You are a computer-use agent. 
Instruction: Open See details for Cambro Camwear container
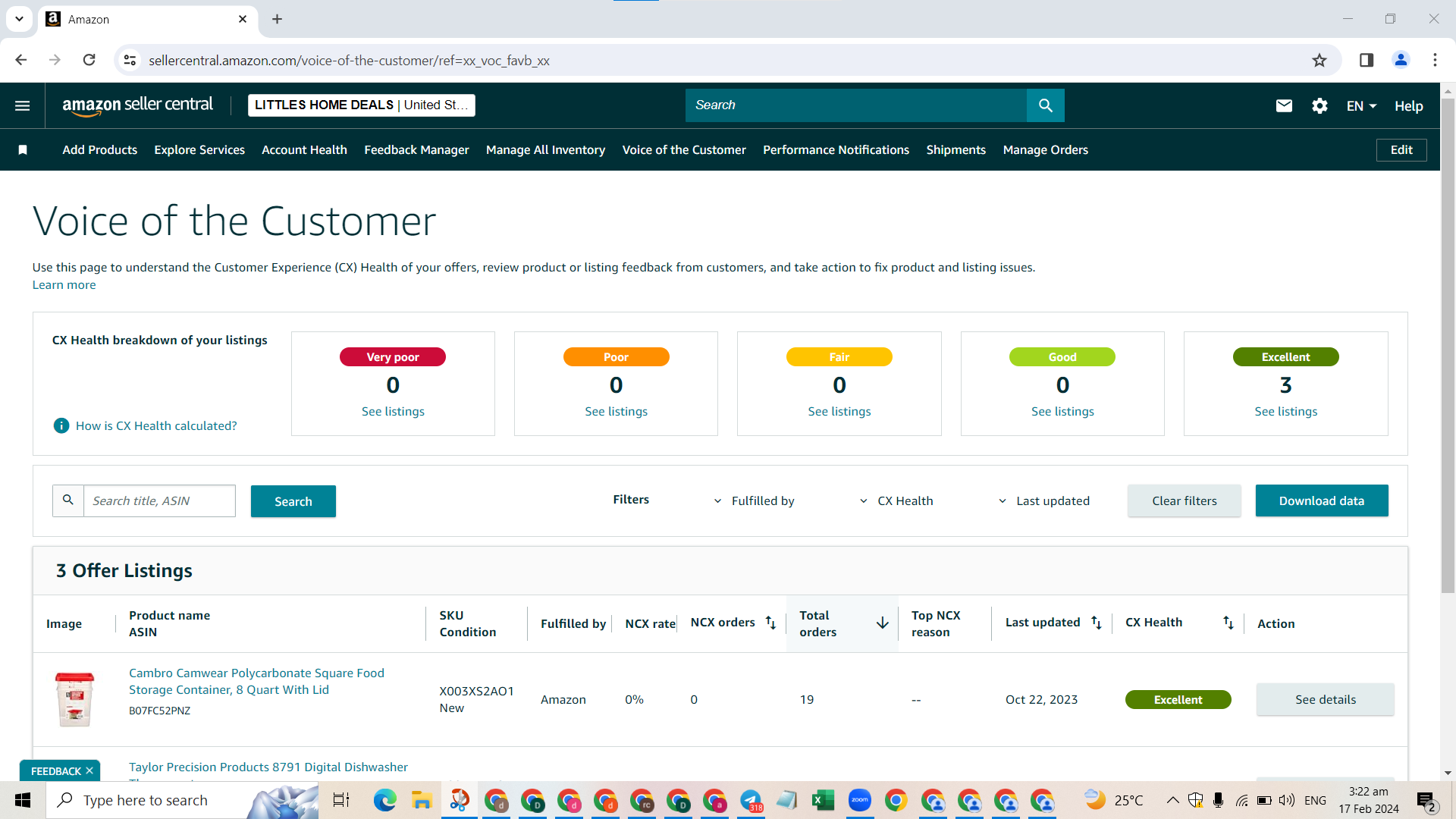click(x=1325, y=700)
